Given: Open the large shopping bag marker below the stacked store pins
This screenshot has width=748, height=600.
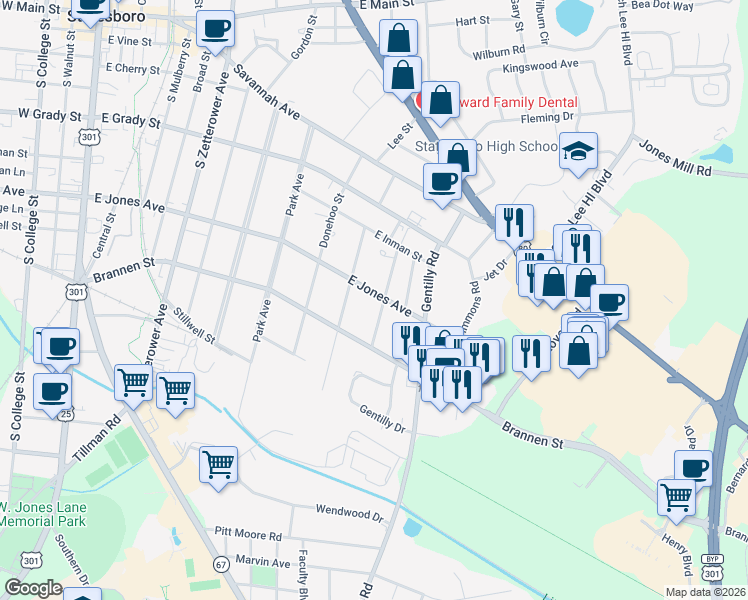Looking at the screenshot, I should pos(578,352).
